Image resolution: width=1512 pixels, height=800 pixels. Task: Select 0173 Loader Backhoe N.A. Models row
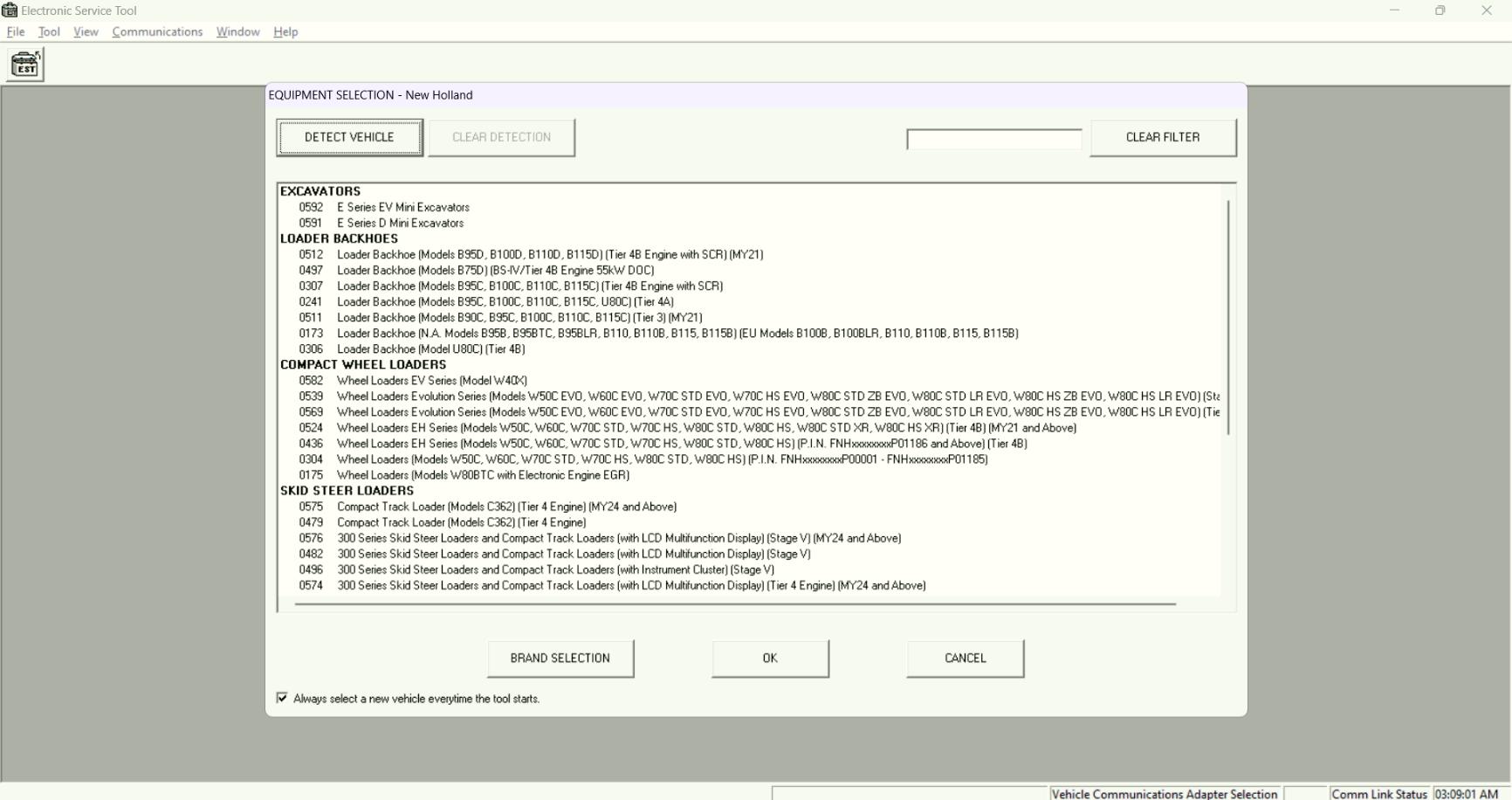(658, 333)
